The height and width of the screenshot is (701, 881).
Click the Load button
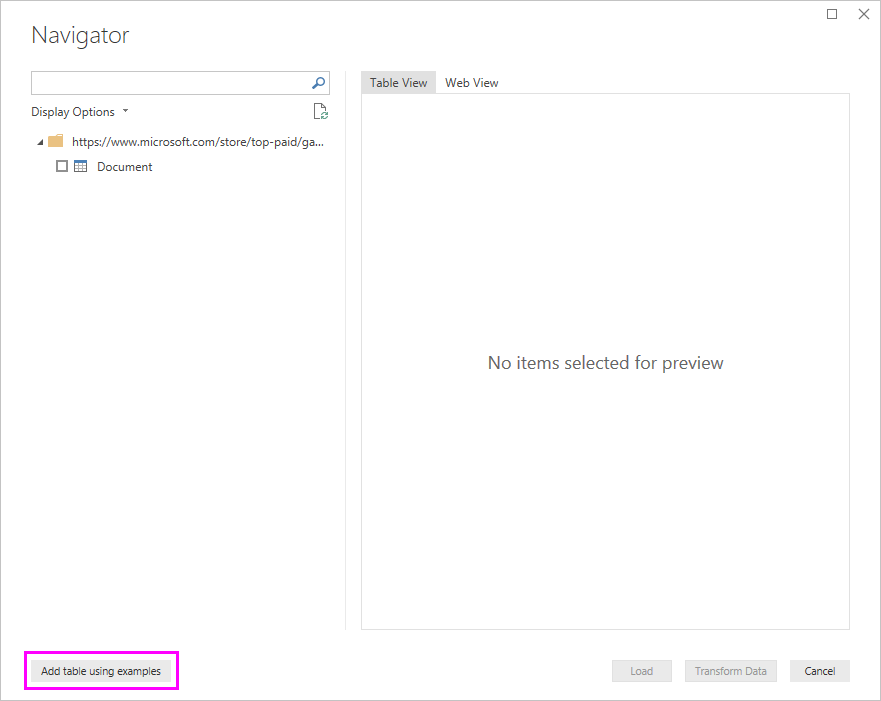pos(641,671)
